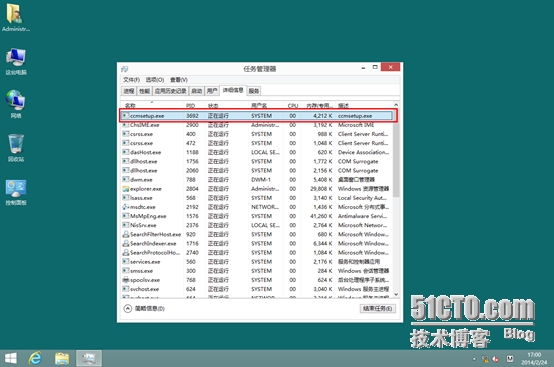Click the 结束任务 button
The height and width of the screenshot is (367, 554).
point(378,308)
